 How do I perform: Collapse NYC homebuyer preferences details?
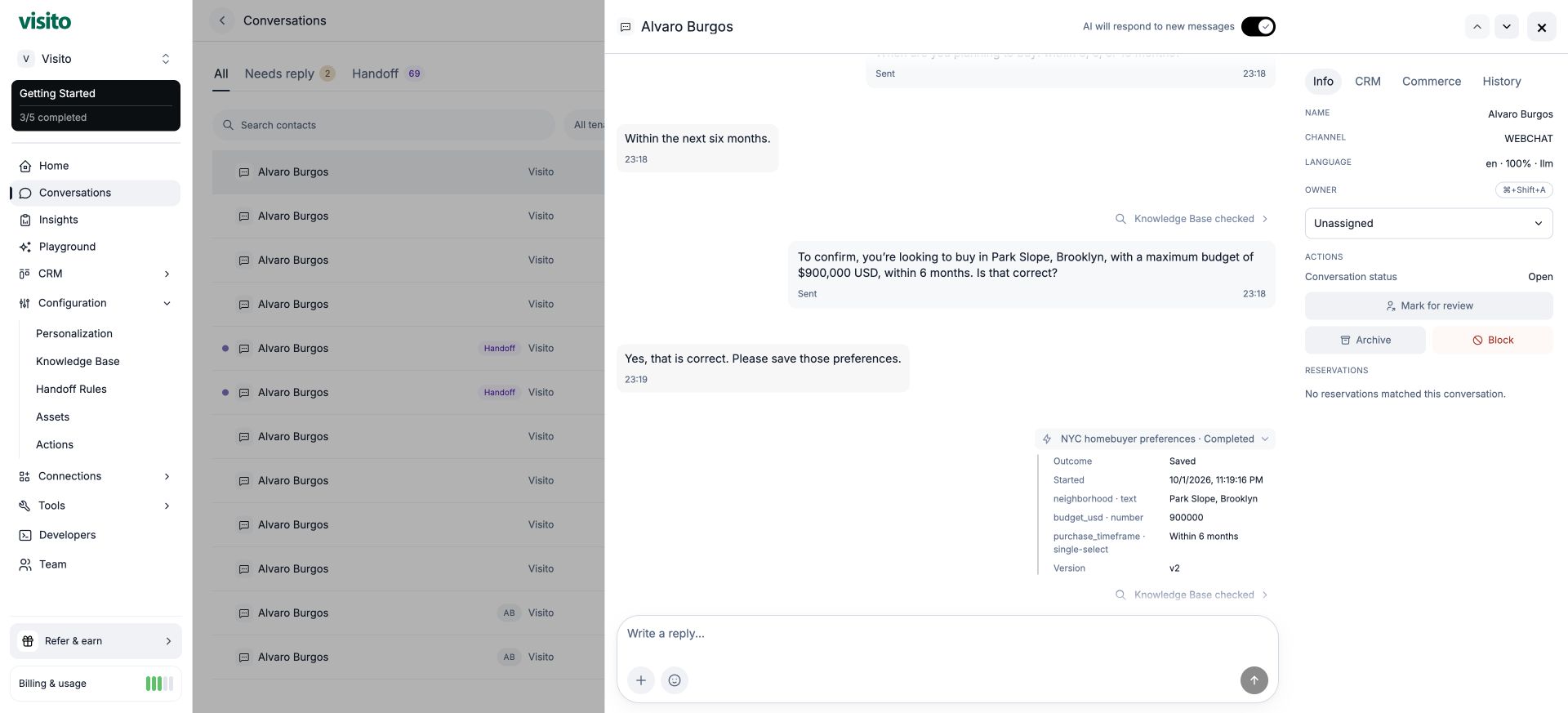tap(1155, 439)
